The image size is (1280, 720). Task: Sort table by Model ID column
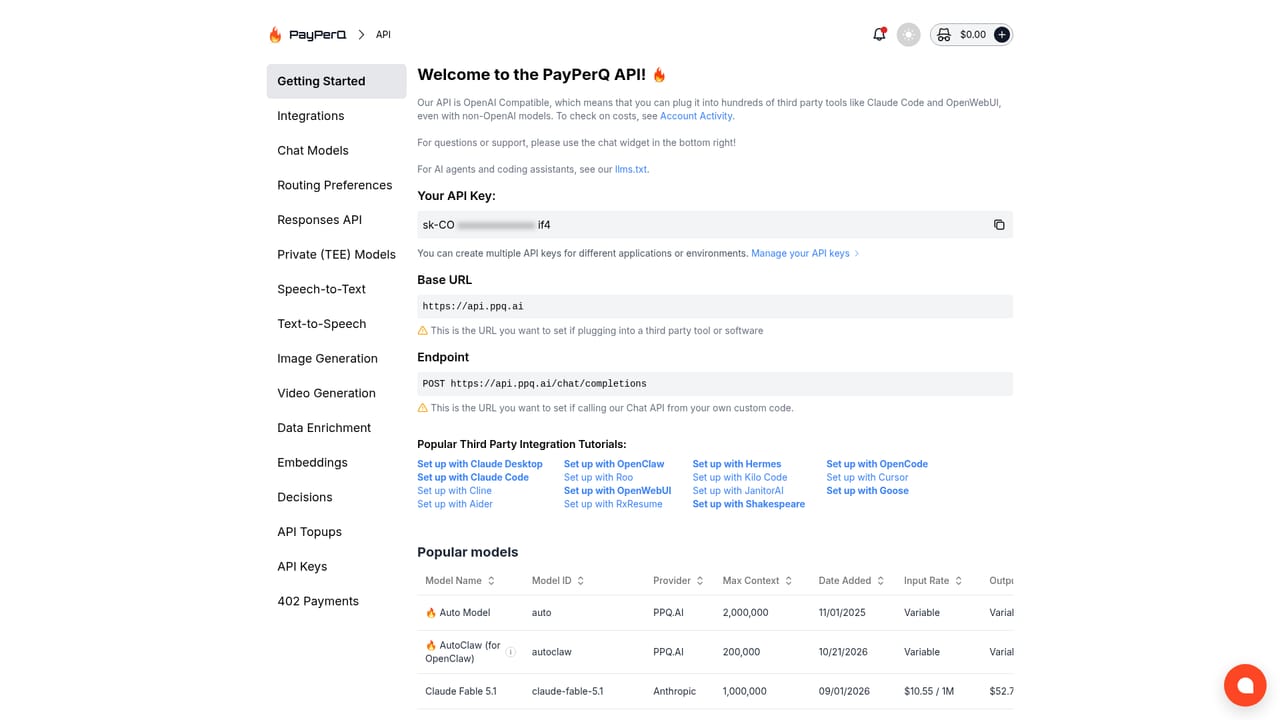(x=558, y=581)
